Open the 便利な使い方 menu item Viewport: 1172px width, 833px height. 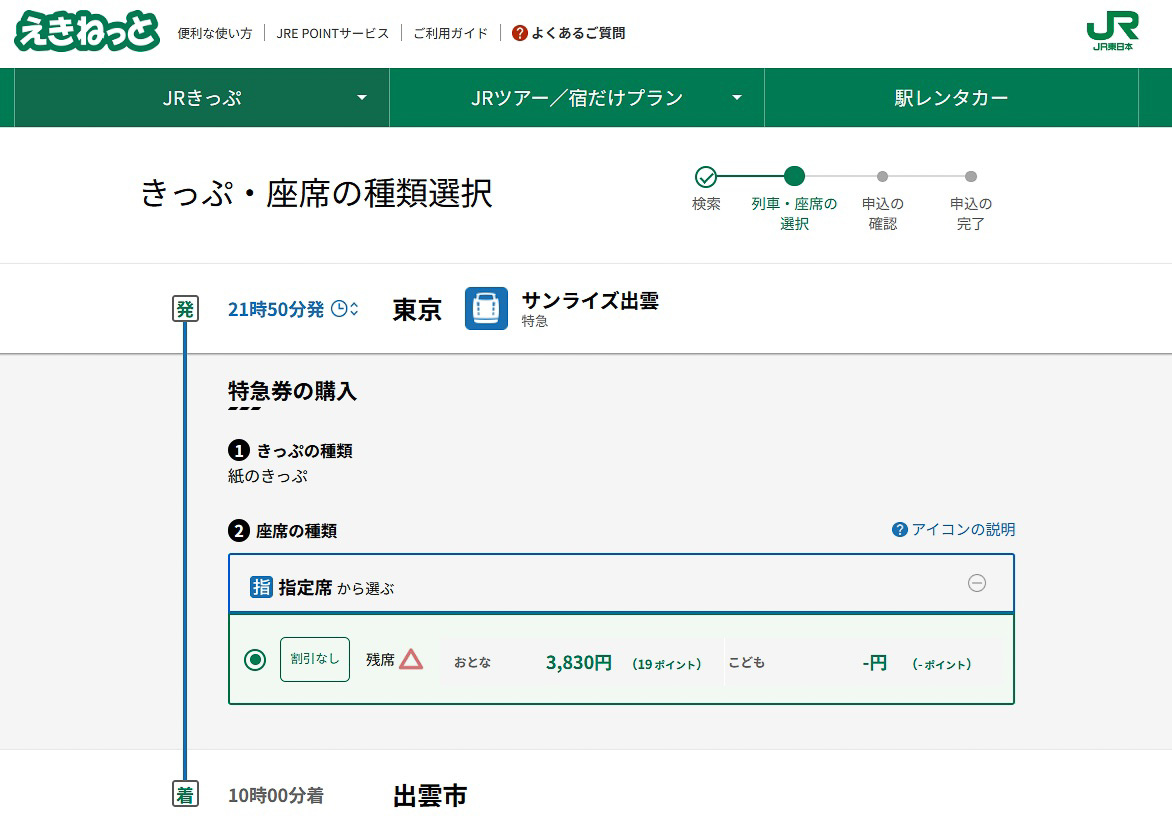(x=213, y=31)
